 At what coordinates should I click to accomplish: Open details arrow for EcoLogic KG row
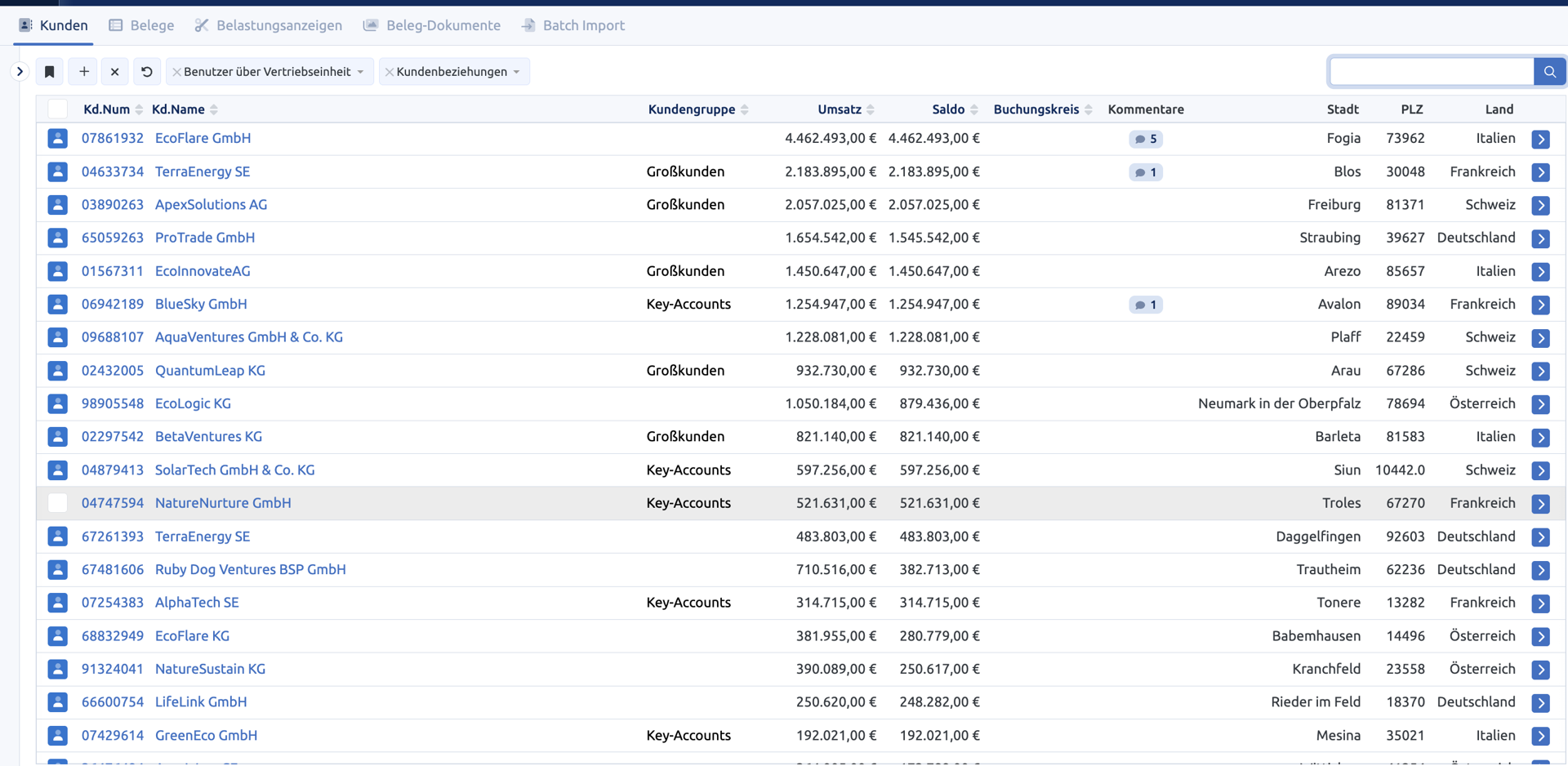click(x=1541, y=404)
